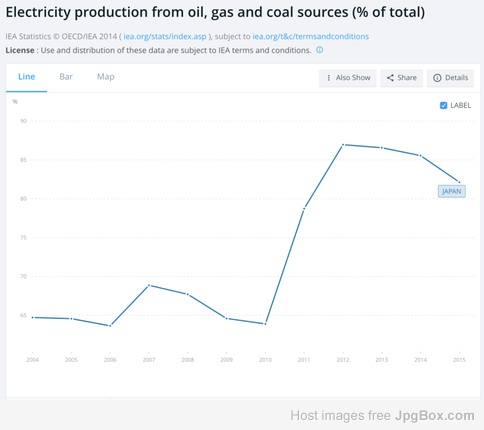Switch to the Bar tab
The height and width of the screenshot is (430, 484).
point(66,77)
